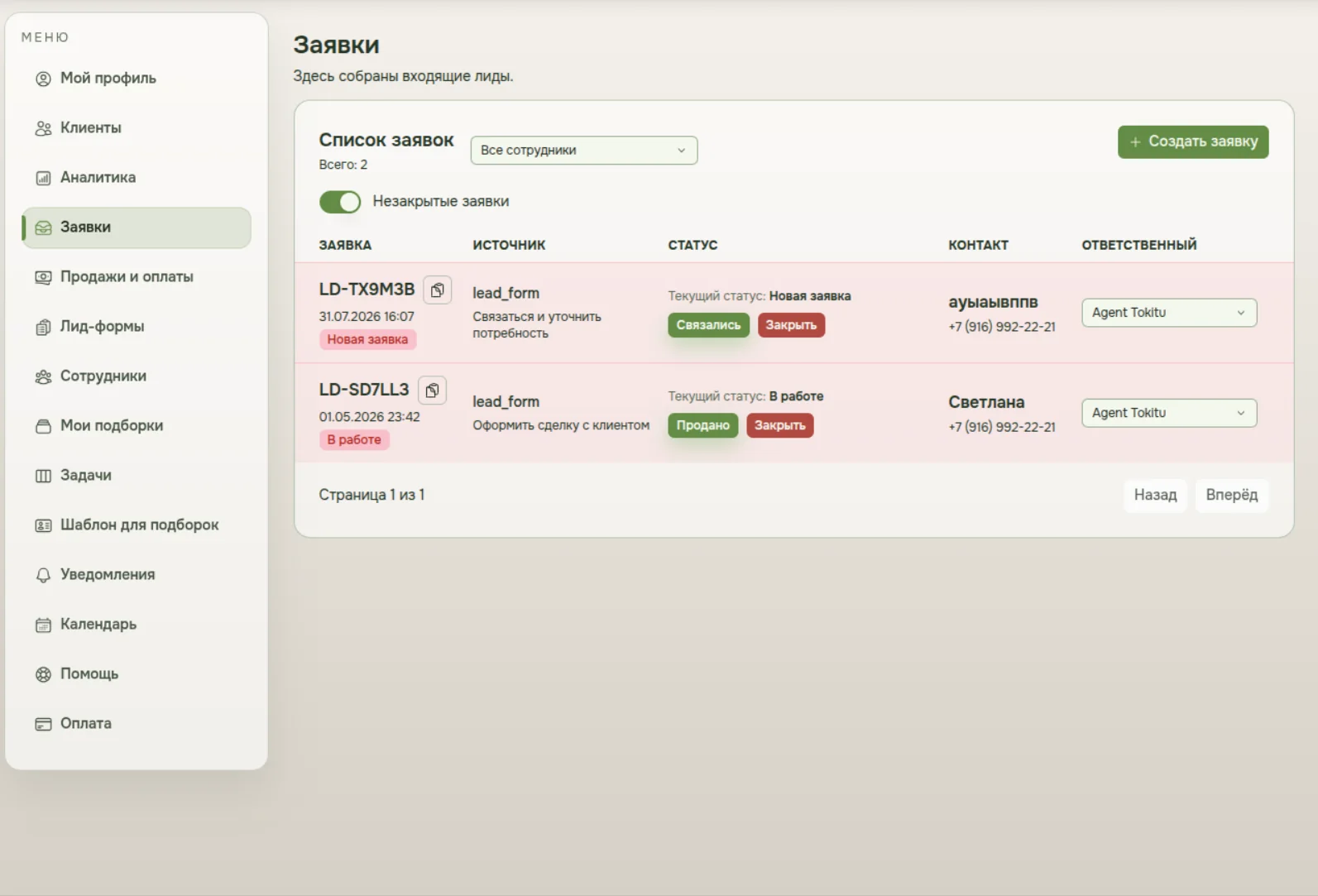The width and height of the screenshot is (1318, 896).
Task: Open the Мой профиль menu item
Action: (x=137, y=79)
